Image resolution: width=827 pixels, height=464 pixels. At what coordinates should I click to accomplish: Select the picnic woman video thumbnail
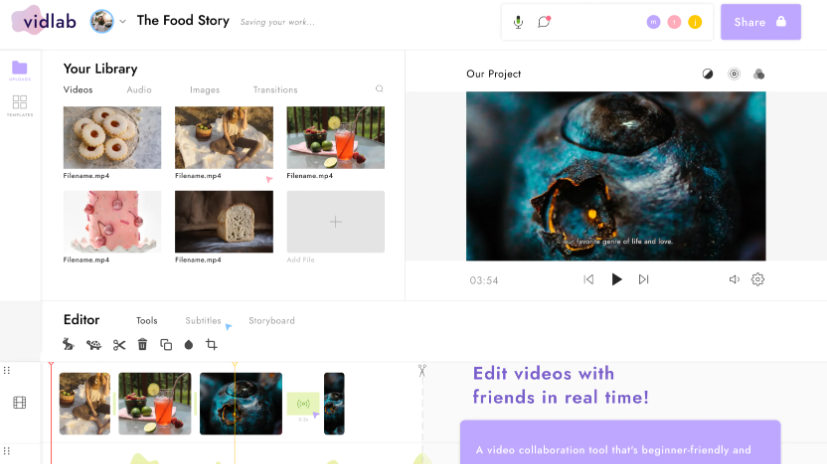(x=224, y=138)
